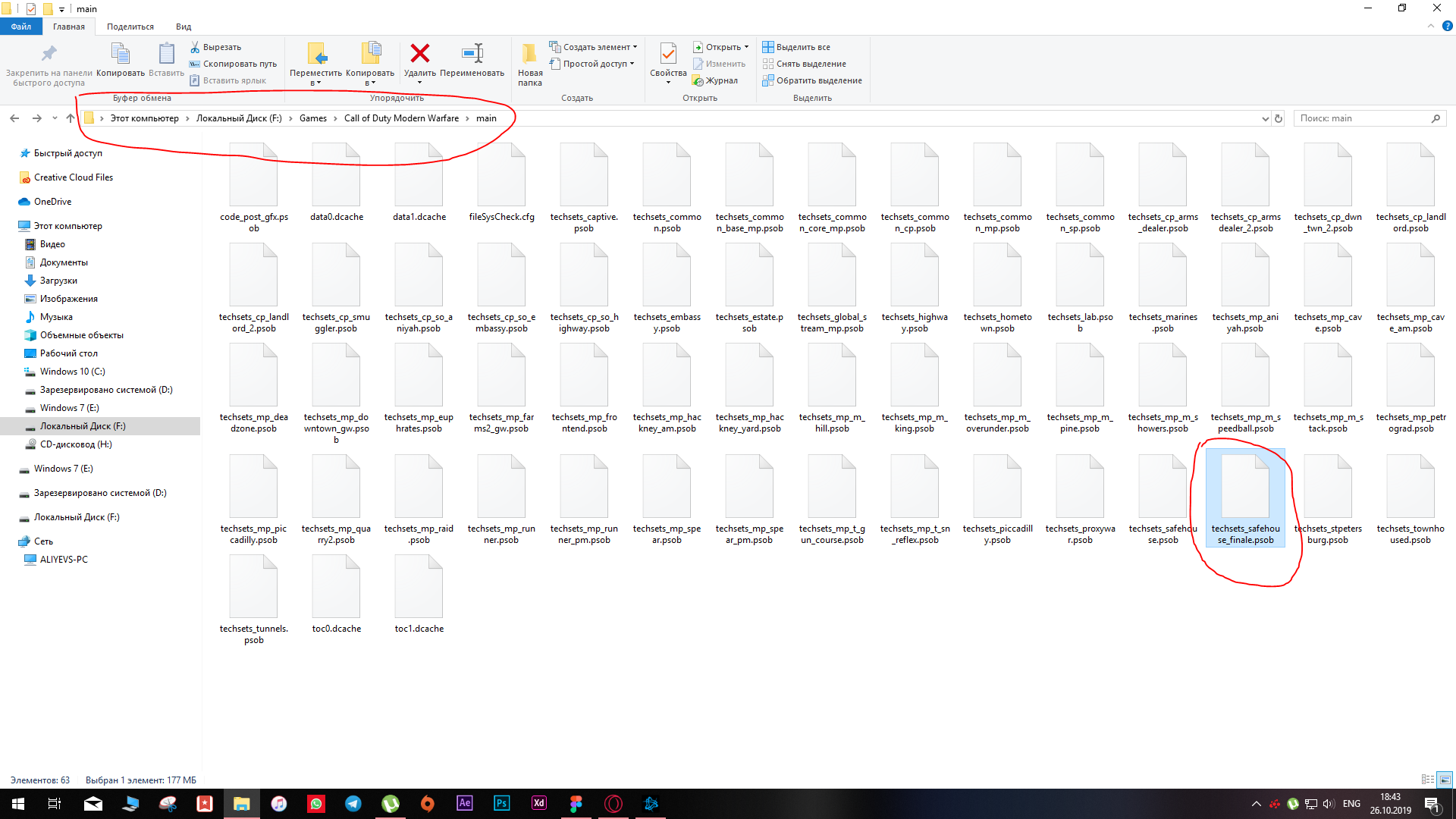The width and height of the screenshot is (1456, 819).
Task: Click the New Folder (Новая папка) icon
Action: [529, 53]
